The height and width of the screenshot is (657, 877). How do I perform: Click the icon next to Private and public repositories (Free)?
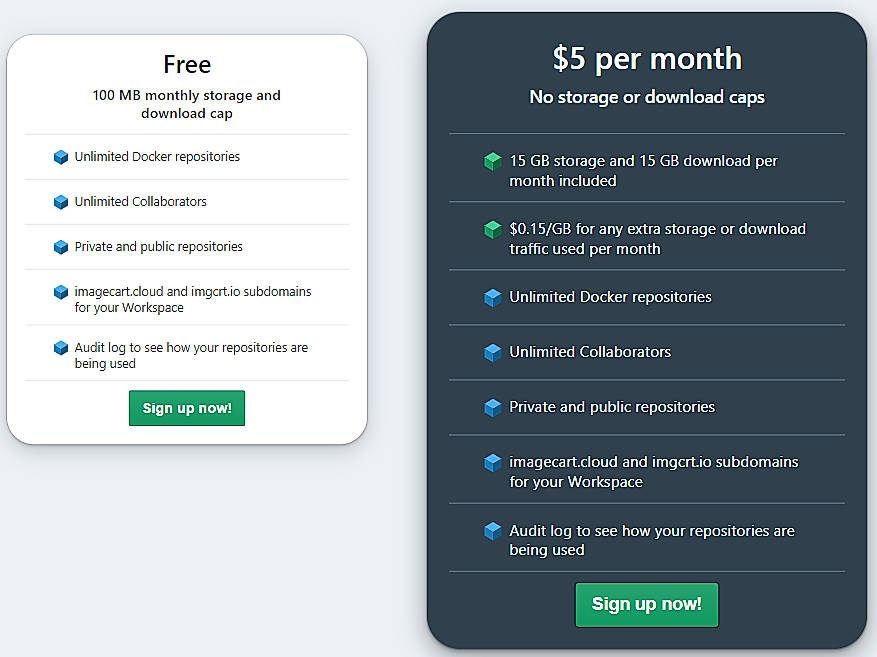[x=61, y=247]
